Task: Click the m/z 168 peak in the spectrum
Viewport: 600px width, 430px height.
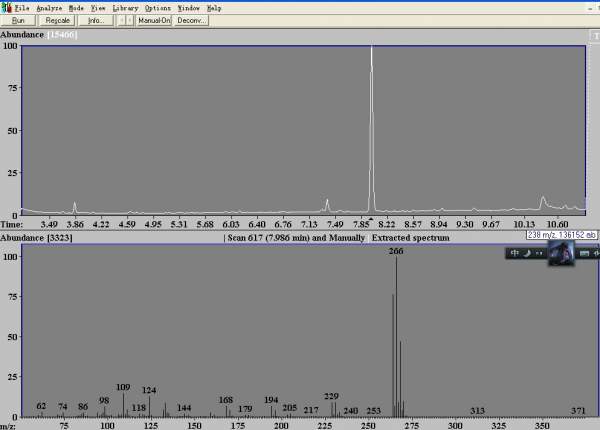Action: (x=226, y=411)
